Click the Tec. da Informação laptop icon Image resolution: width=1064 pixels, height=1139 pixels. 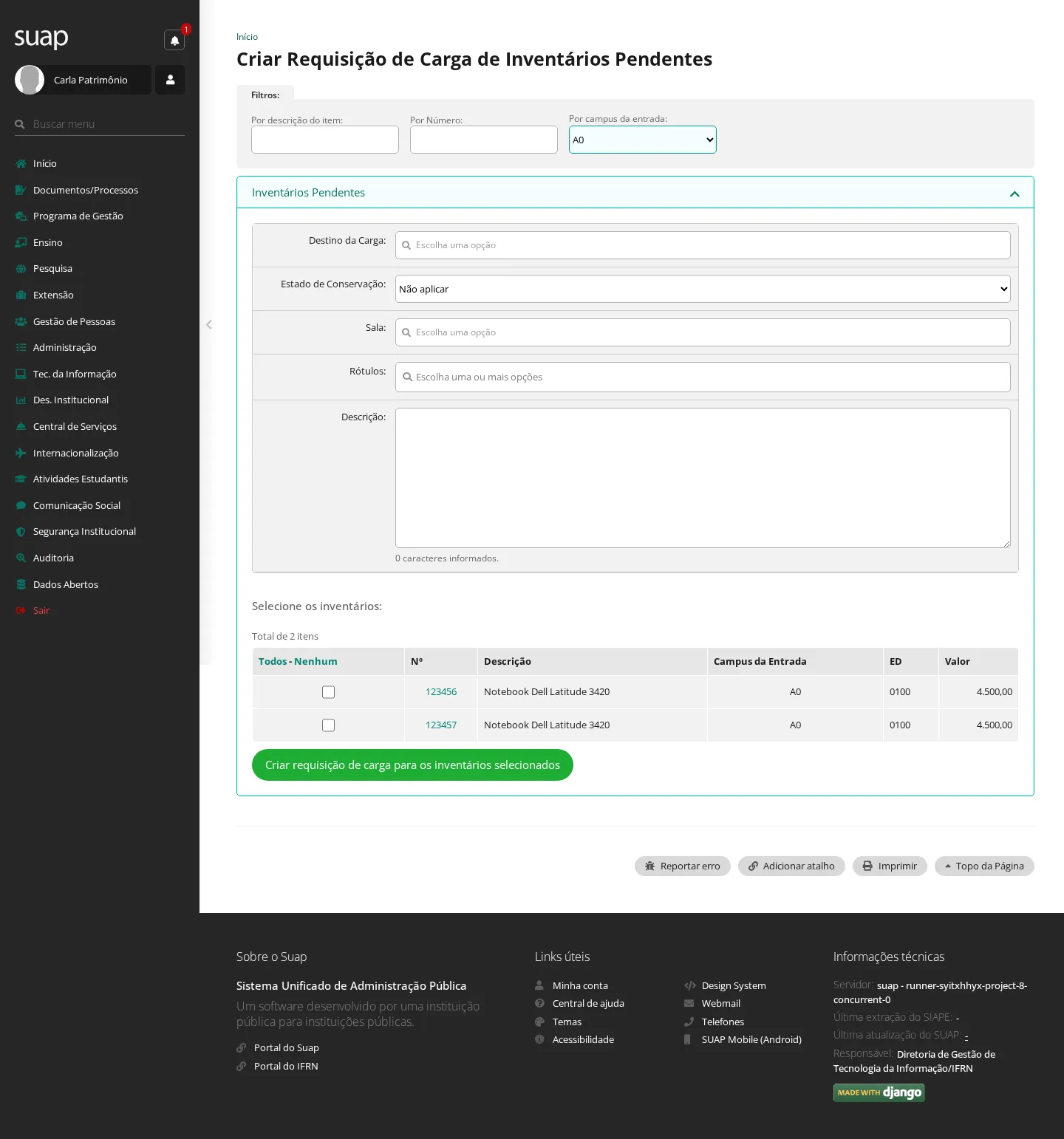click(21, 374)
